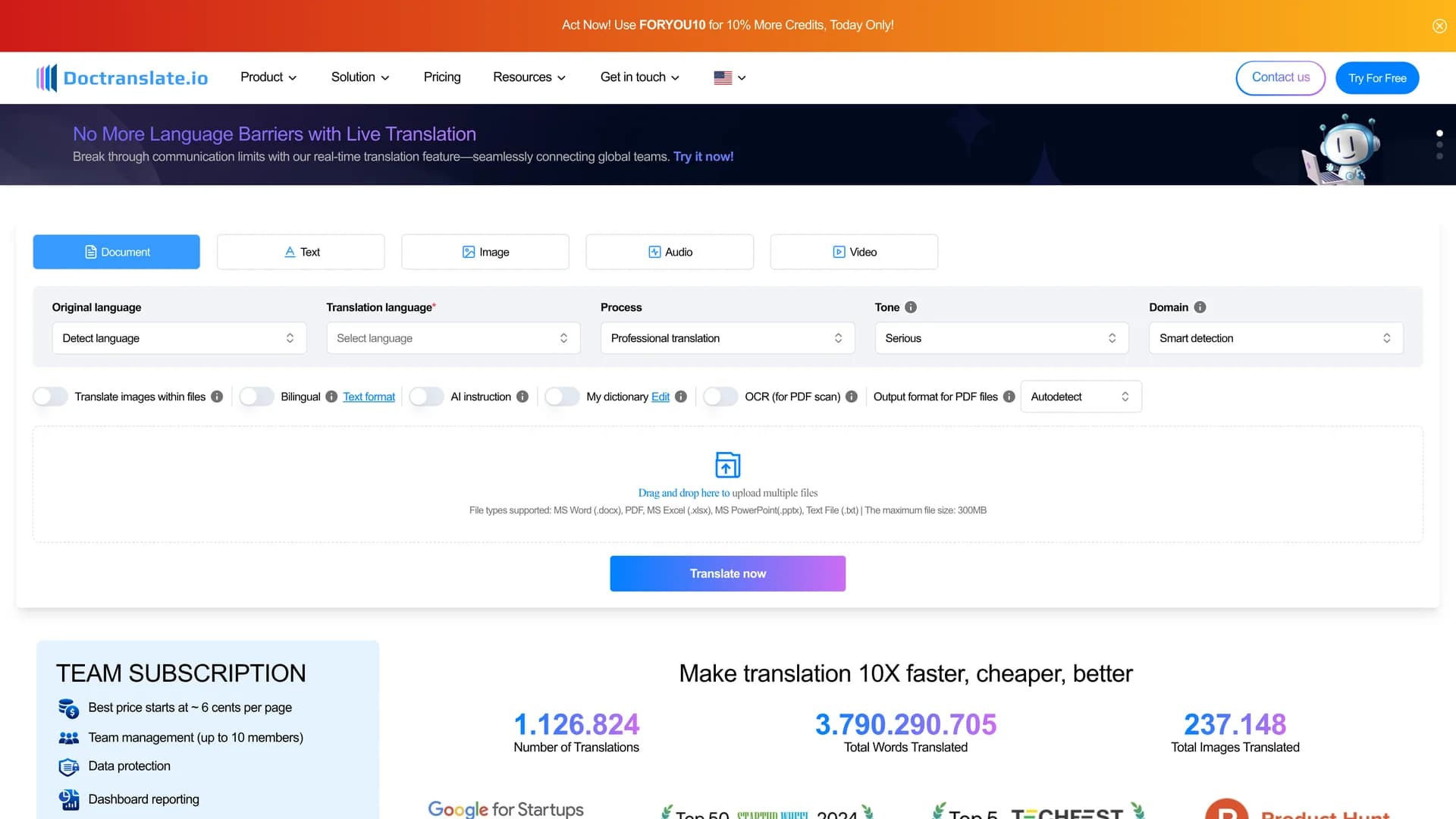Click the Domain info icon
1456x819 pixels.
pos(1200,307)
